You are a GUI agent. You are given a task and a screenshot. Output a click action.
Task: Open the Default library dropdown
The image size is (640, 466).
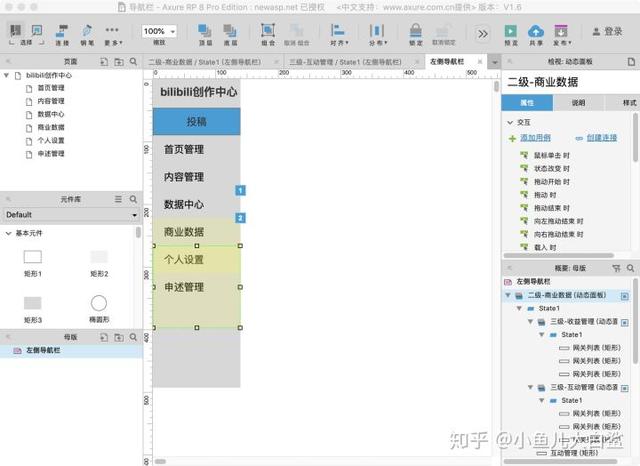tap(70, 215)
